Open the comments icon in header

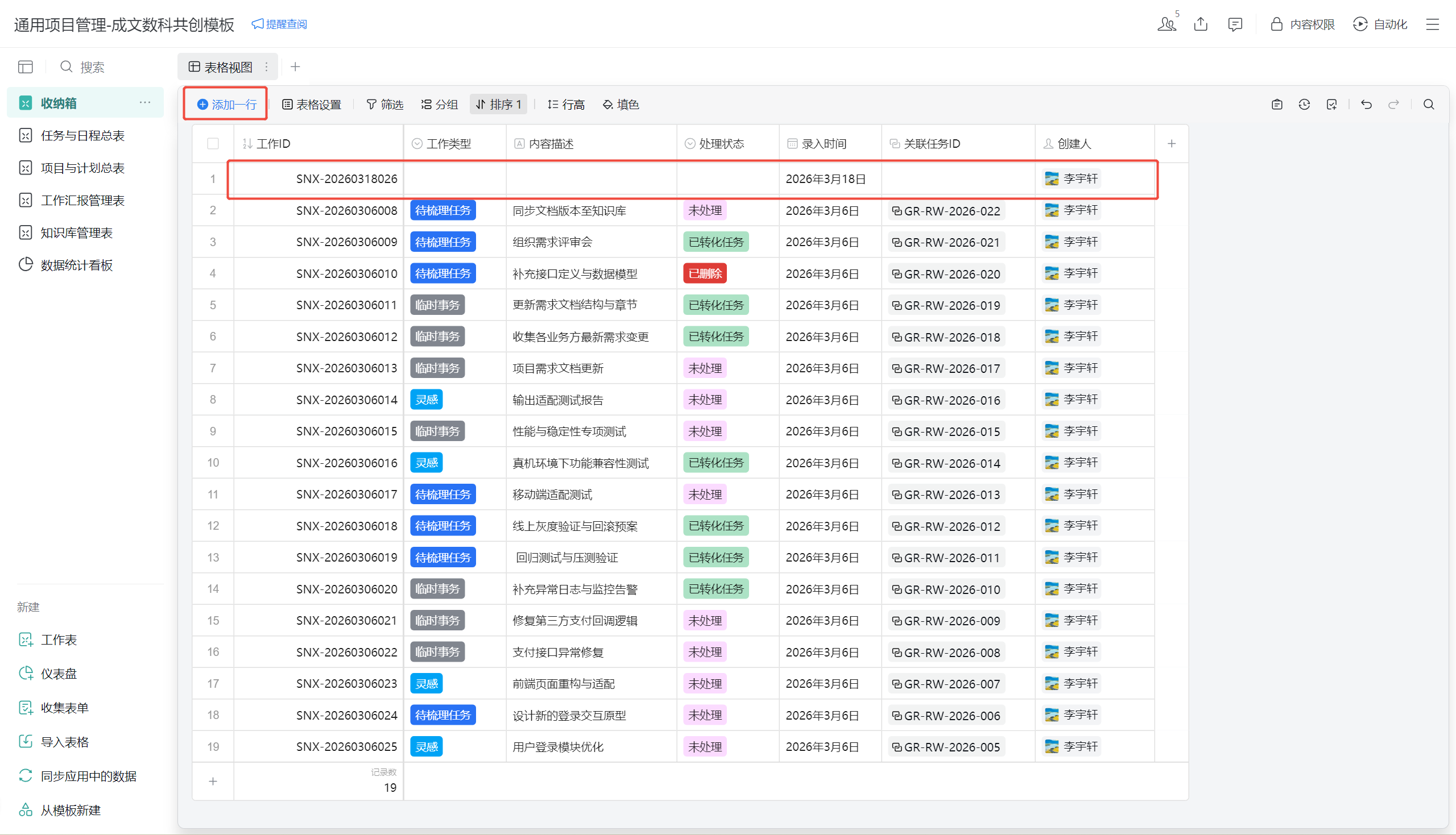click(x=1235, y=24)
